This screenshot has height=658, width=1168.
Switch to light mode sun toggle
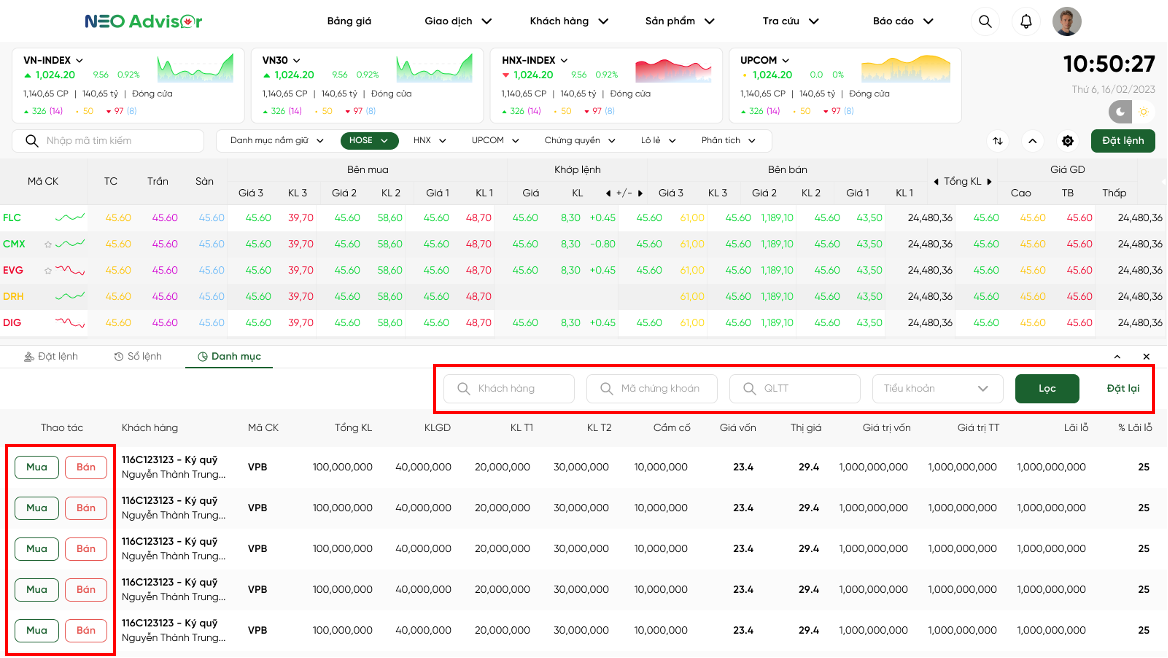(x=1145, y=110)
